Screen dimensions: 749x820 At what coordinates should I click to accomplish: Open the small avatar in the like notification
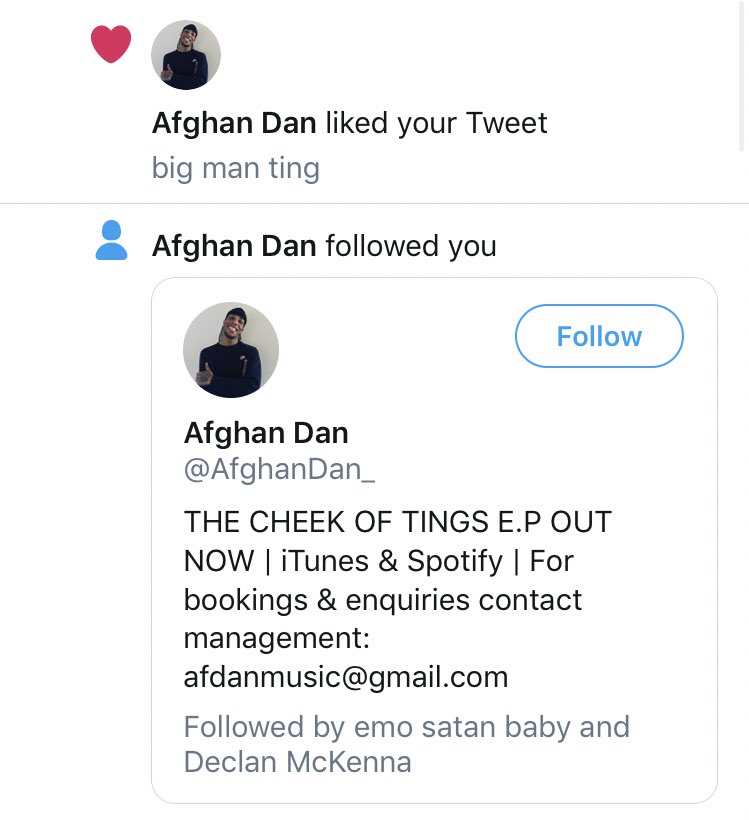186,55
